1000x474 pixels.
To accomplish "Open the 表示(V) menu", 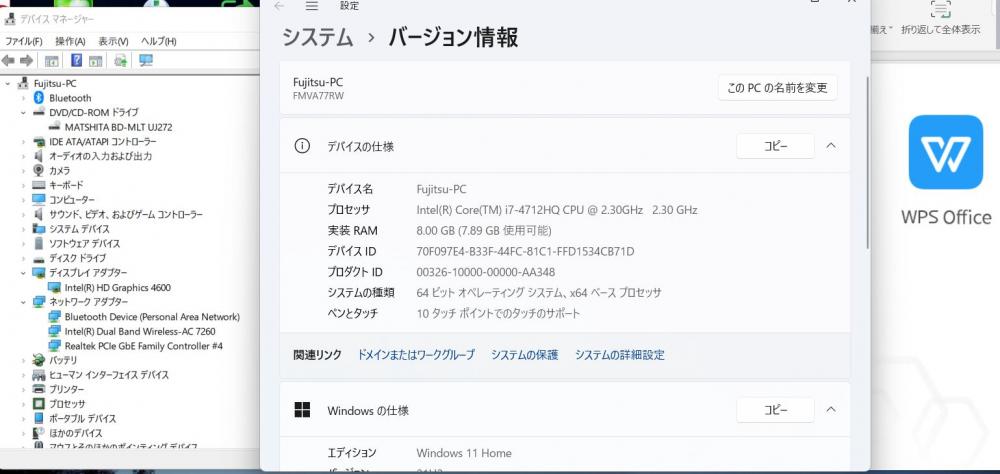I will click(x=113, y=41).
